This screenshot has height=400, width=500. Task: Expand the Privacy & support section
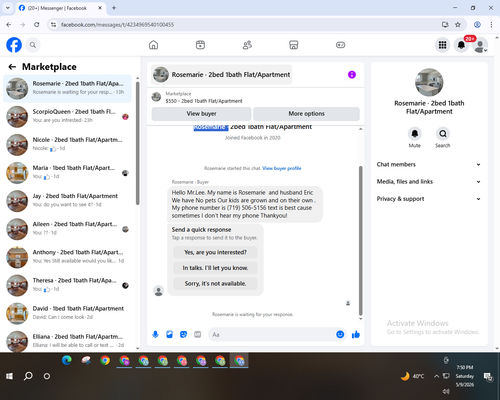pyautogui.click(x=429, y=199)
